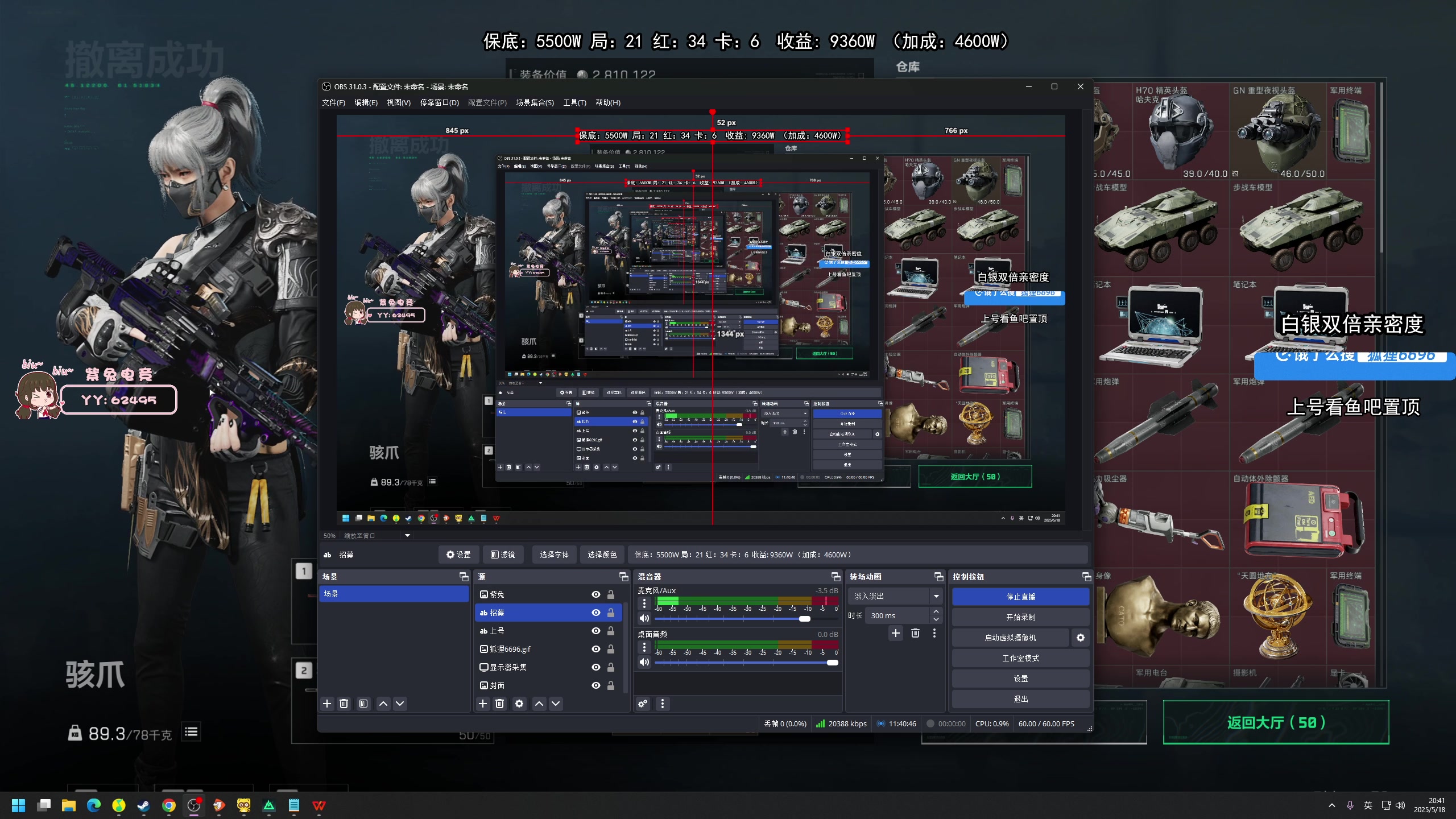Hide the 显示器采集 source
This screenshot has width=1456, height=819.
pyautogui.click(x=596, y=667)
